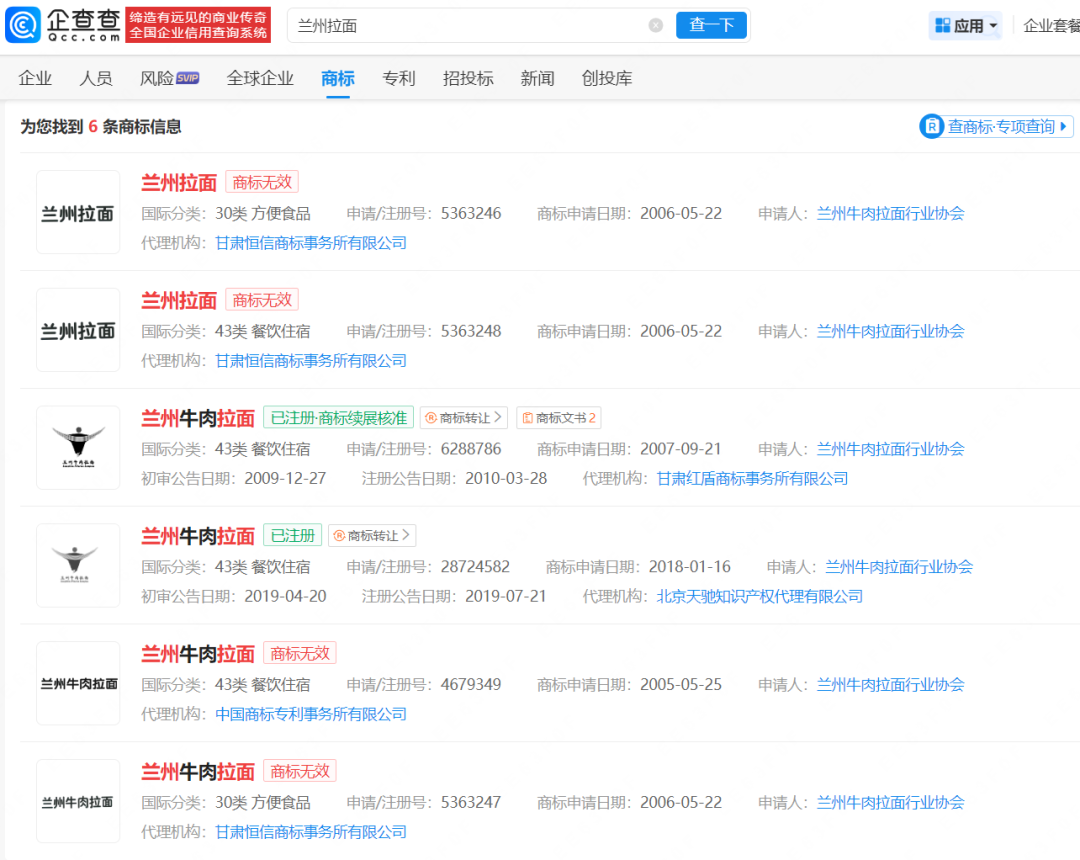Open 兰州牛肉拉面 title of registration 4679349
1080x860 pixels.
click(x=198, y=653)
